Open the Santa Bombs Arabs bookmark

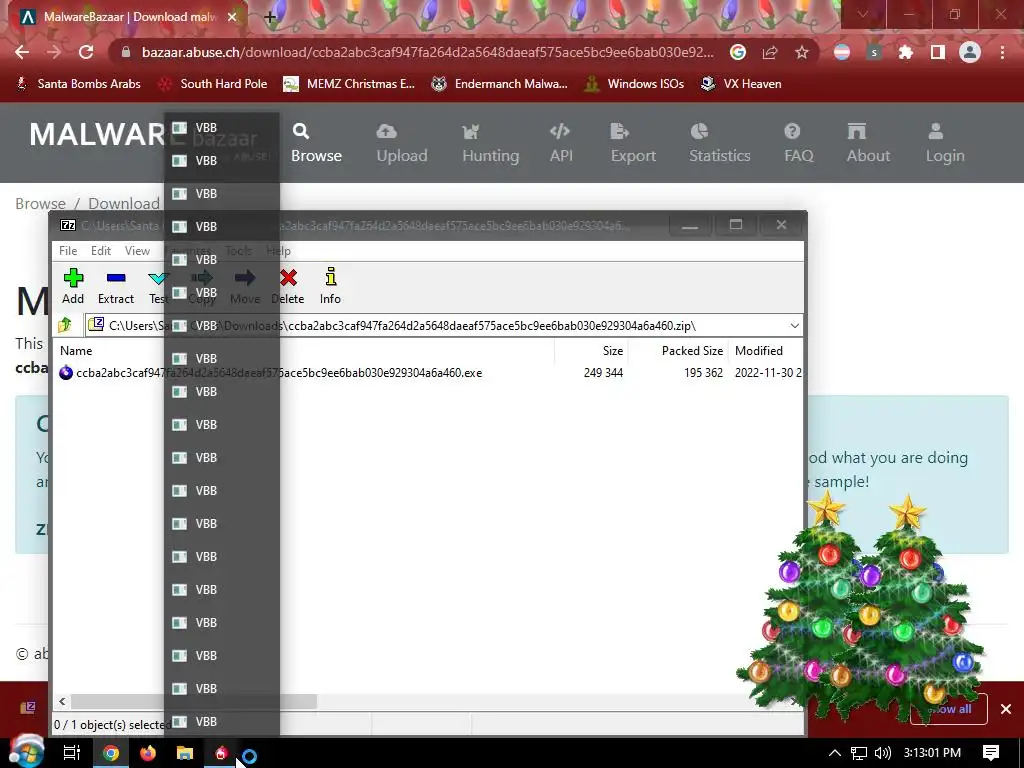point(78,84)
